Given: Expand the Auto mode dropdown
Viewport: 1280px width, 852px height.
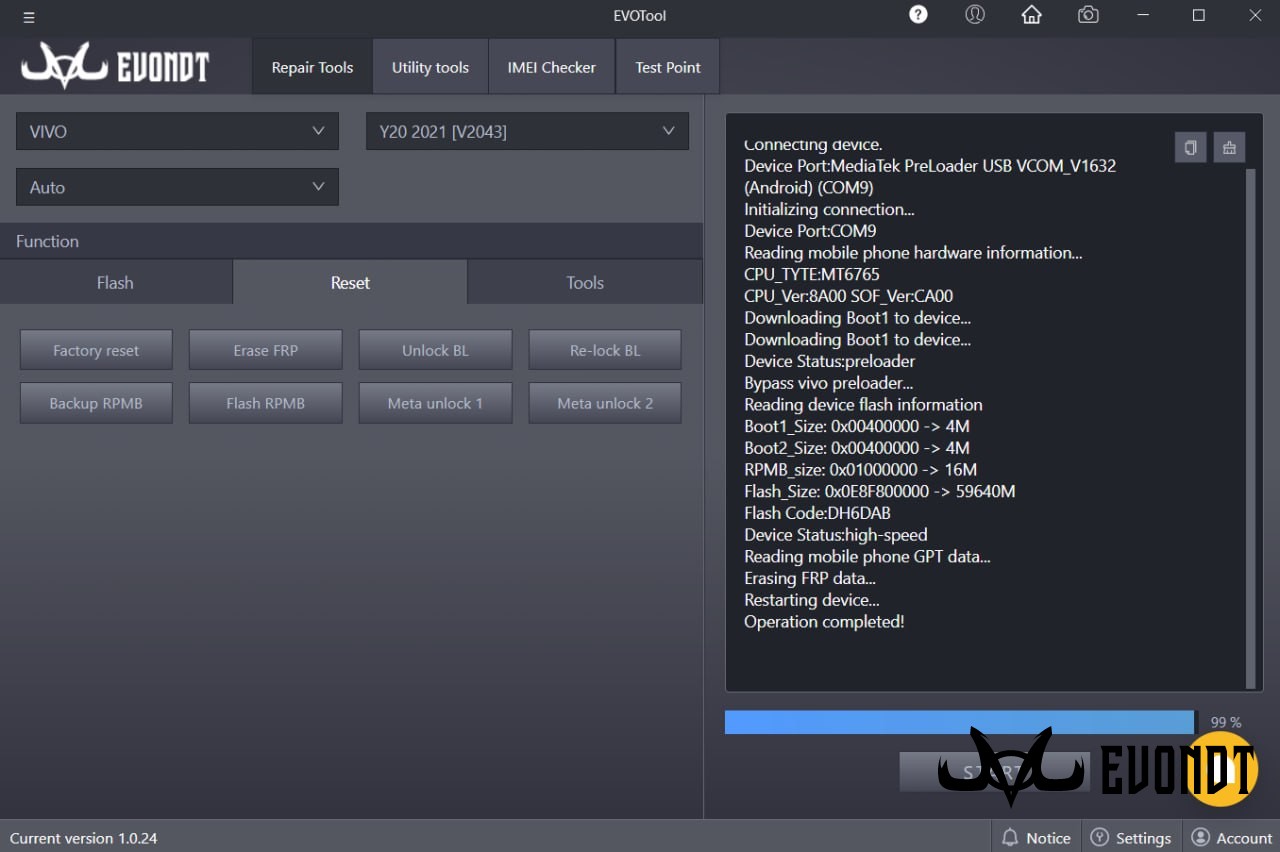Looking at the screenshot, I should 177,187.
